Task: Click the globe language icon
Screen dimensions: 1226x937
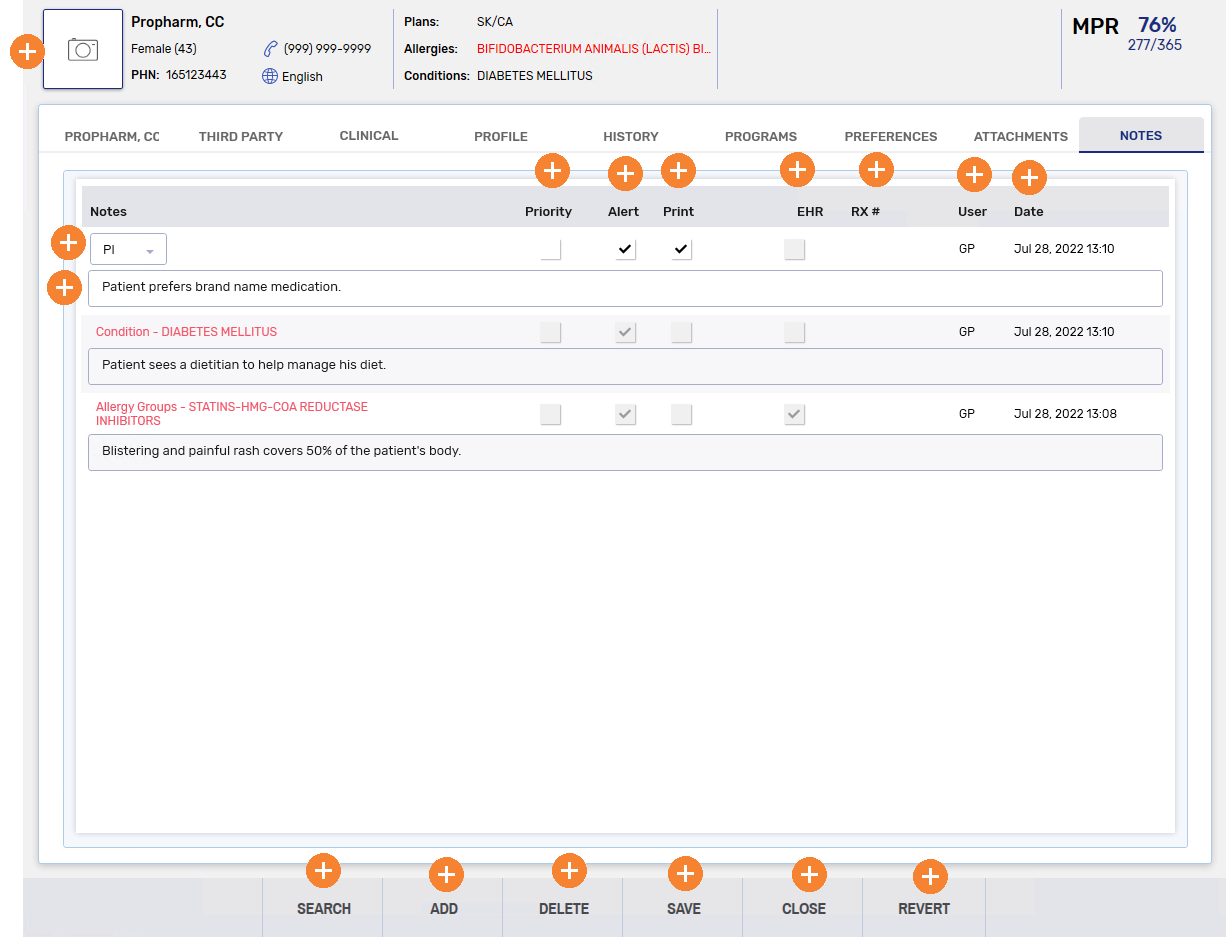Action: point(270,76)
